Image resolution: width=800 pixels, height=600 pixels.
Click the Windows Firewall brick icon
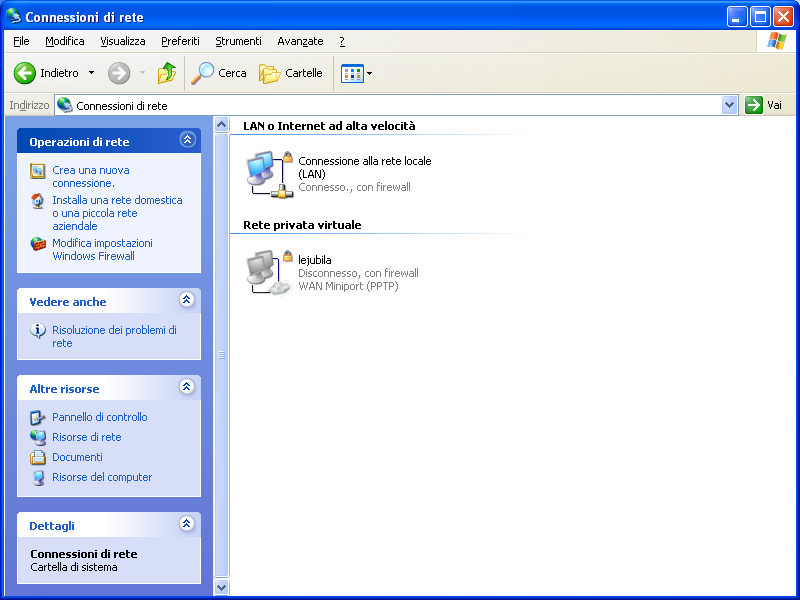[38, 244]
